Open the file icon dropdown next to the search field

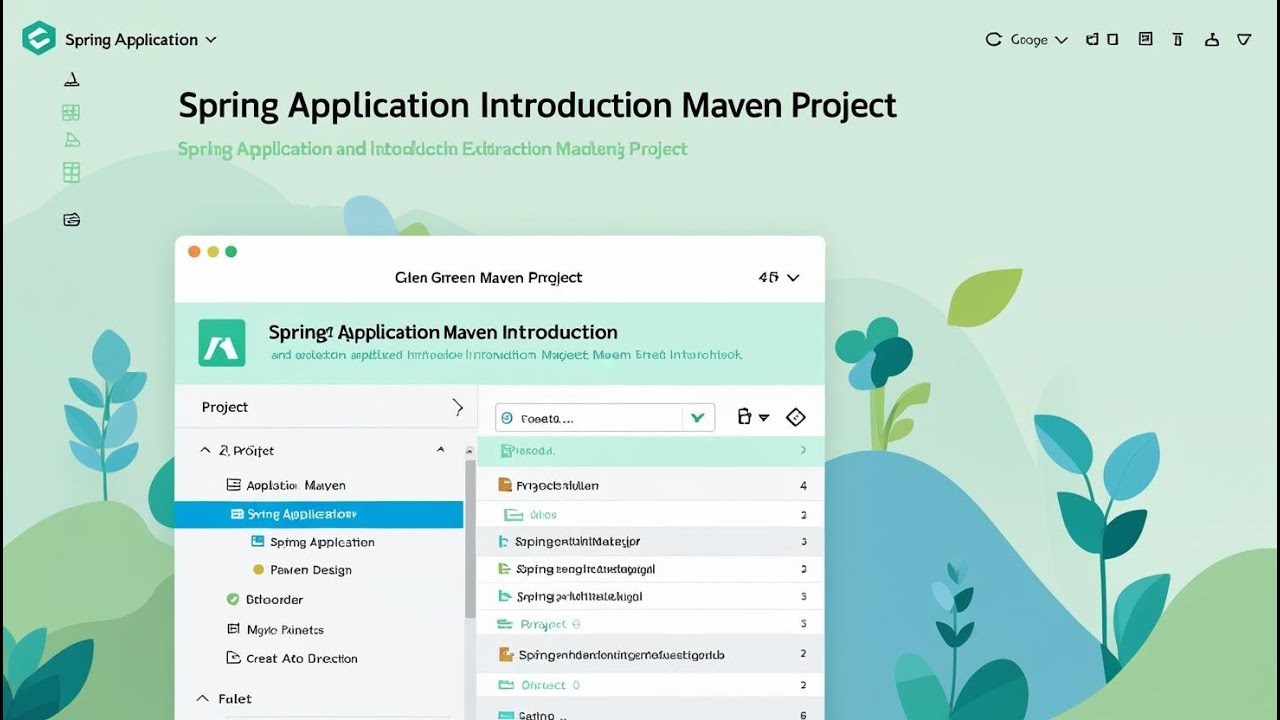(753, 418)
